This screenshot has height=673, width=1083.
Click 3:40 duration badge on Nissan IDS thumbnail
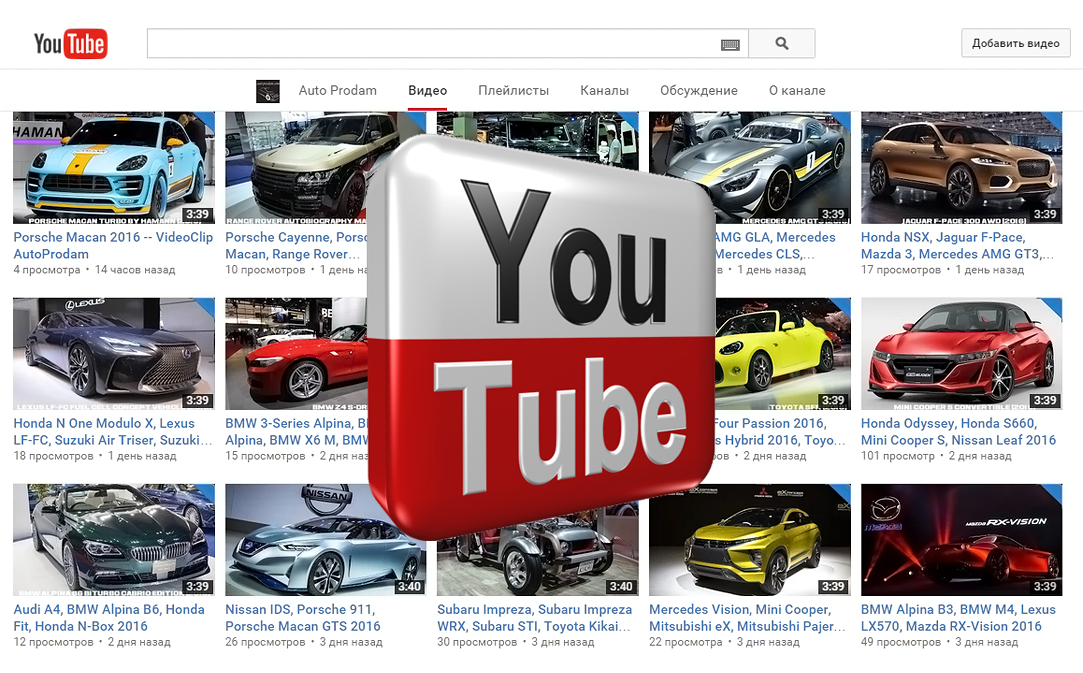coord(410,586)
